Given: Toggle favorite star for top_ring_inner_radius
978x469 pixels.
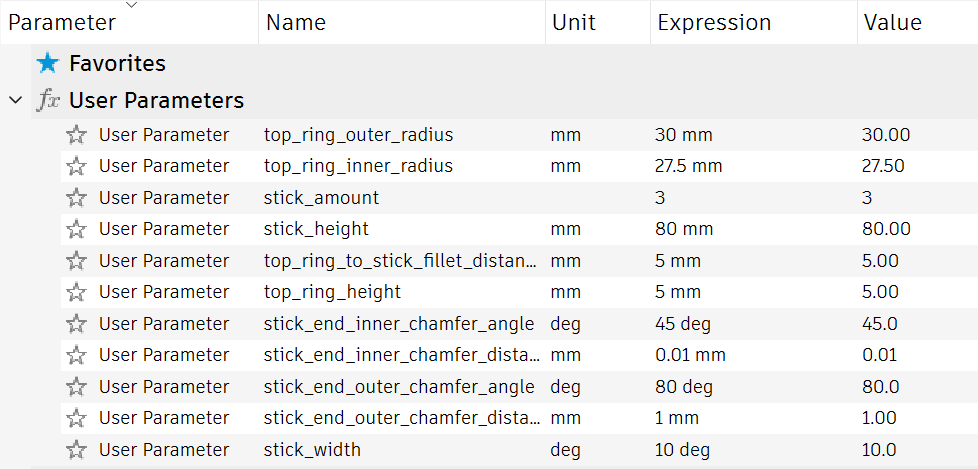Looking at the screenshot, I should point(77,166).
